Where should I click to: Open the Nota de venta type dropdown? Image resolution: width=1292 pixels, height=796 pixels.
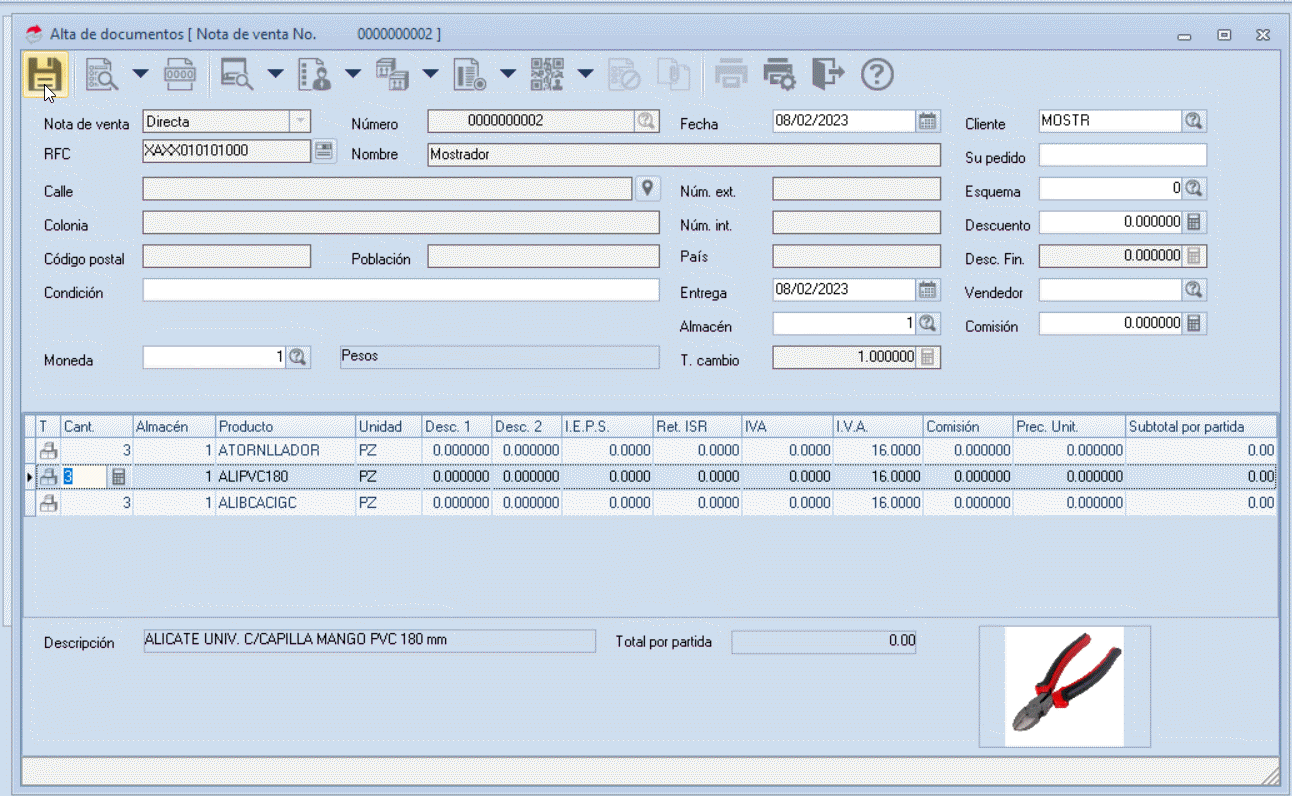300,121
